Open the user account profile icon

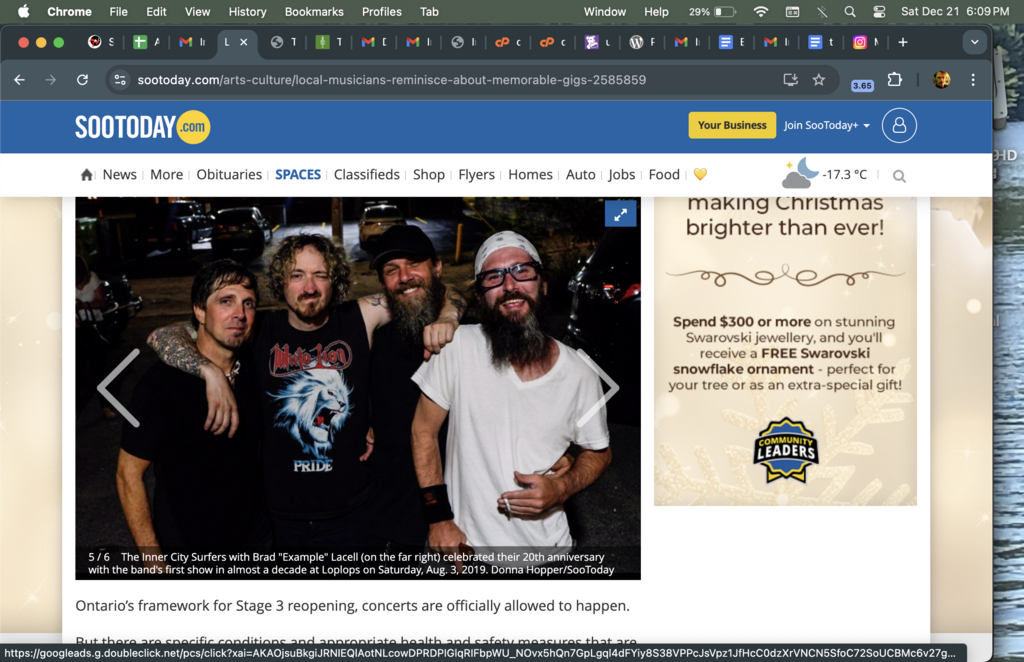[x=899, y=125]
